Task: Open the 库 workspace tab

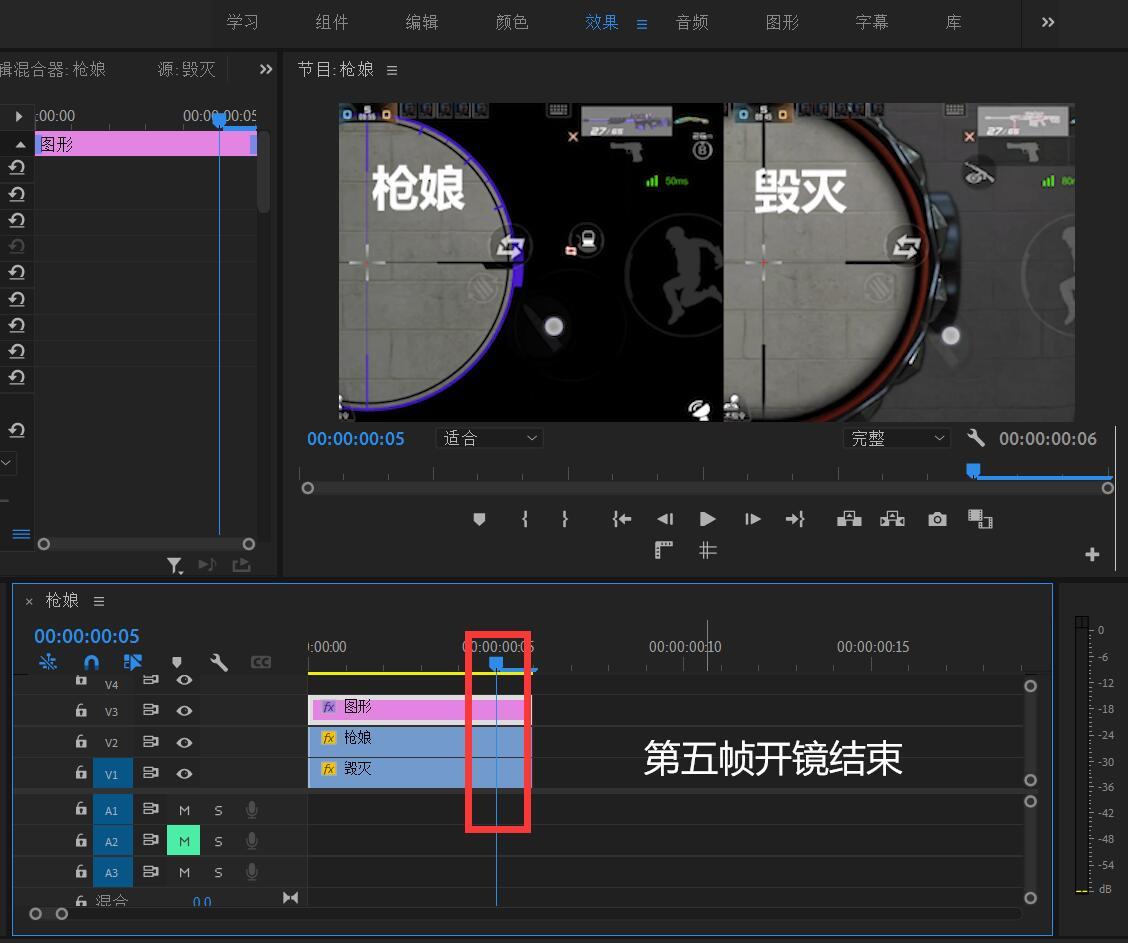Action: click(x=953, y=22)
